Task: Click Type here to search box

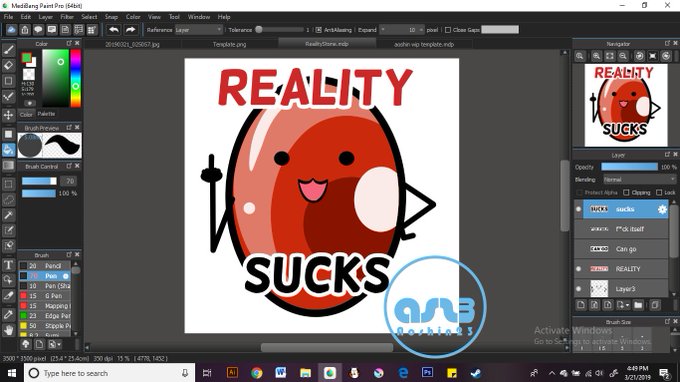Action: coord(109,373)
